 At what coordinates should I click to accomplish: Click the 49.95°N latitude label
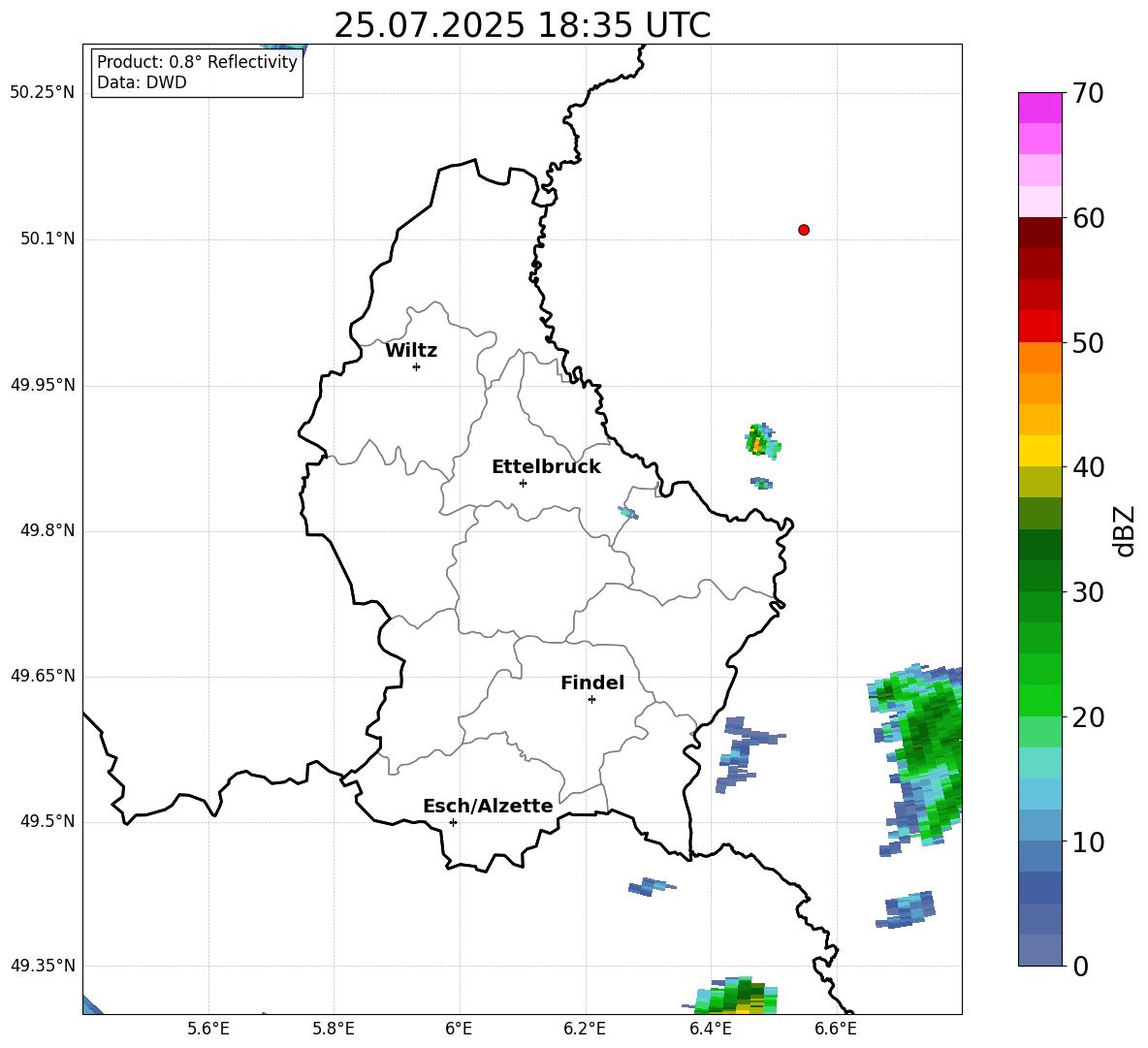[x=43, y=385]
